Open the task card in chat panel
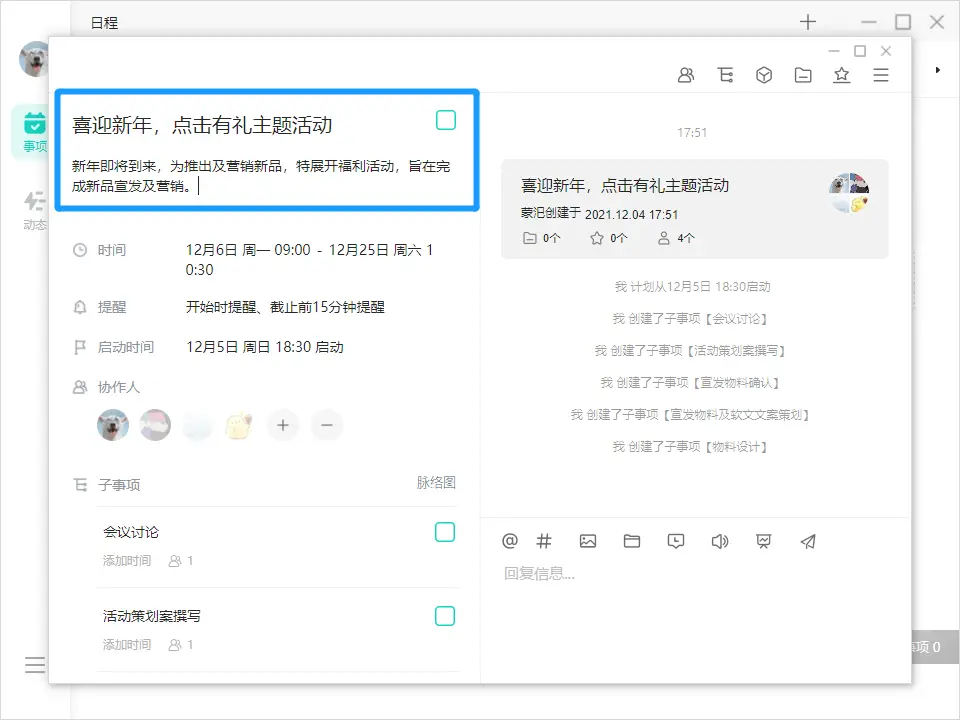960x720 pixels. (x=695, y=209)
